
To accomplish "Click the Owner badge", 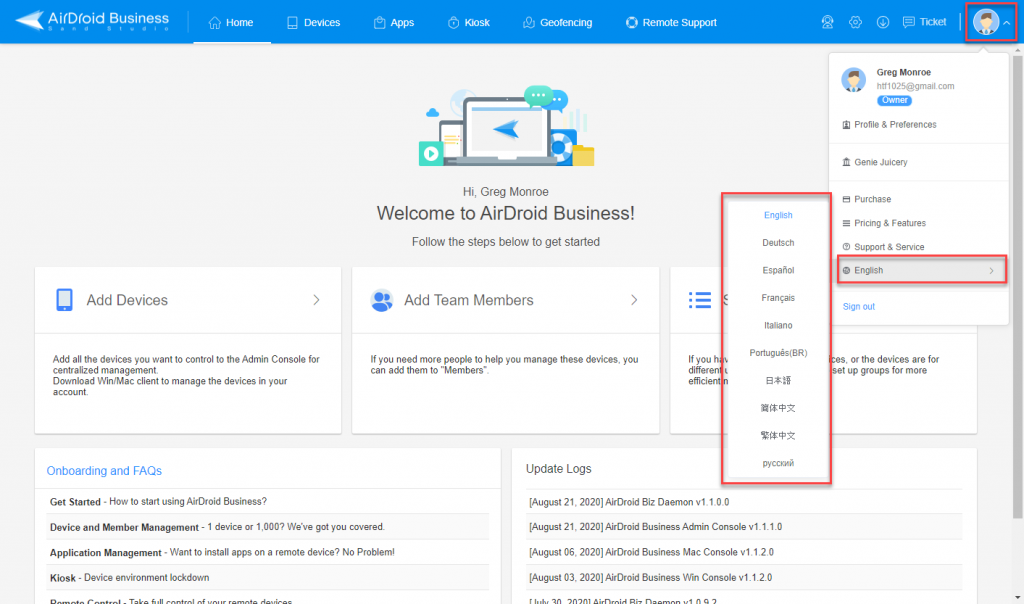I will [x=895, y=101].
